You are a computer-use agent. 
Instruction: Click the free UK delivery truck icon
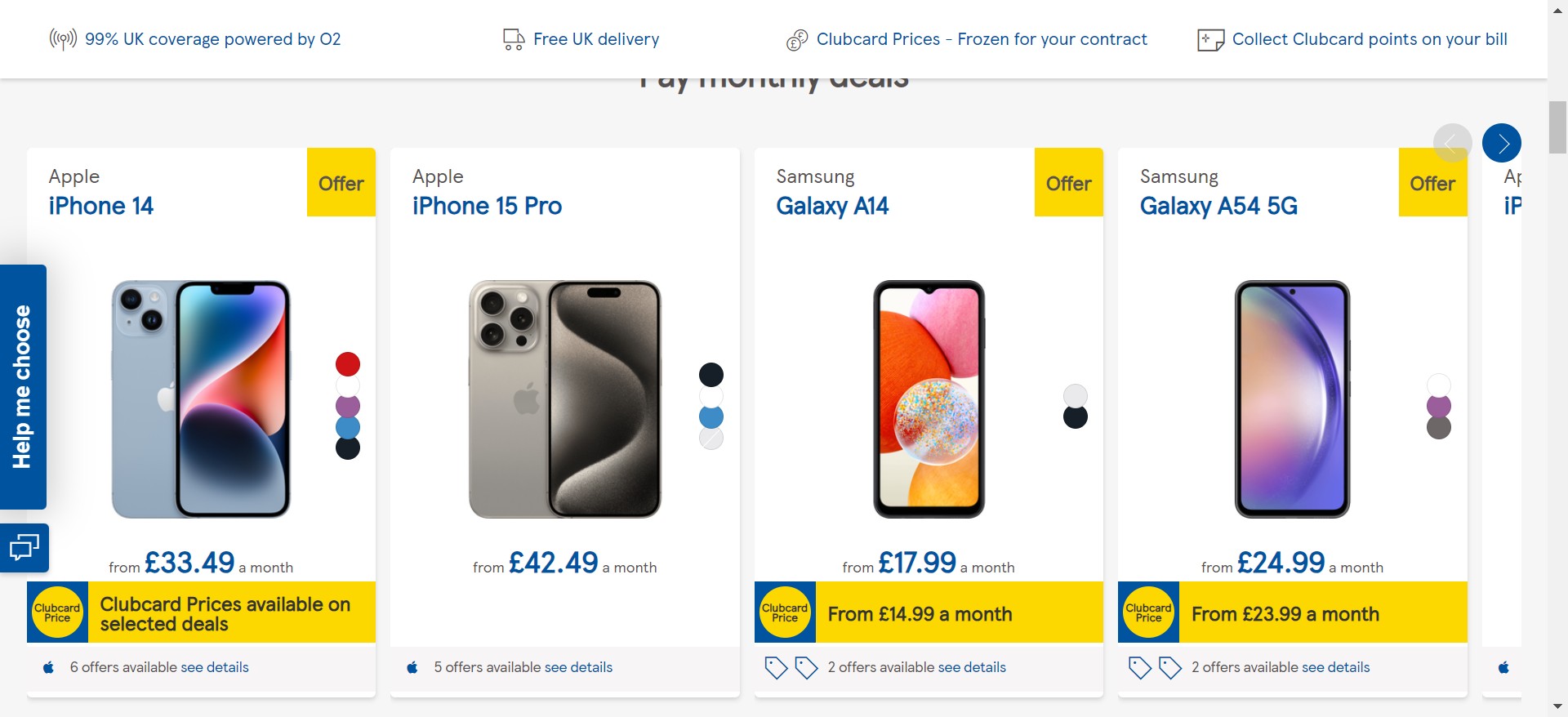click(514, 39)
